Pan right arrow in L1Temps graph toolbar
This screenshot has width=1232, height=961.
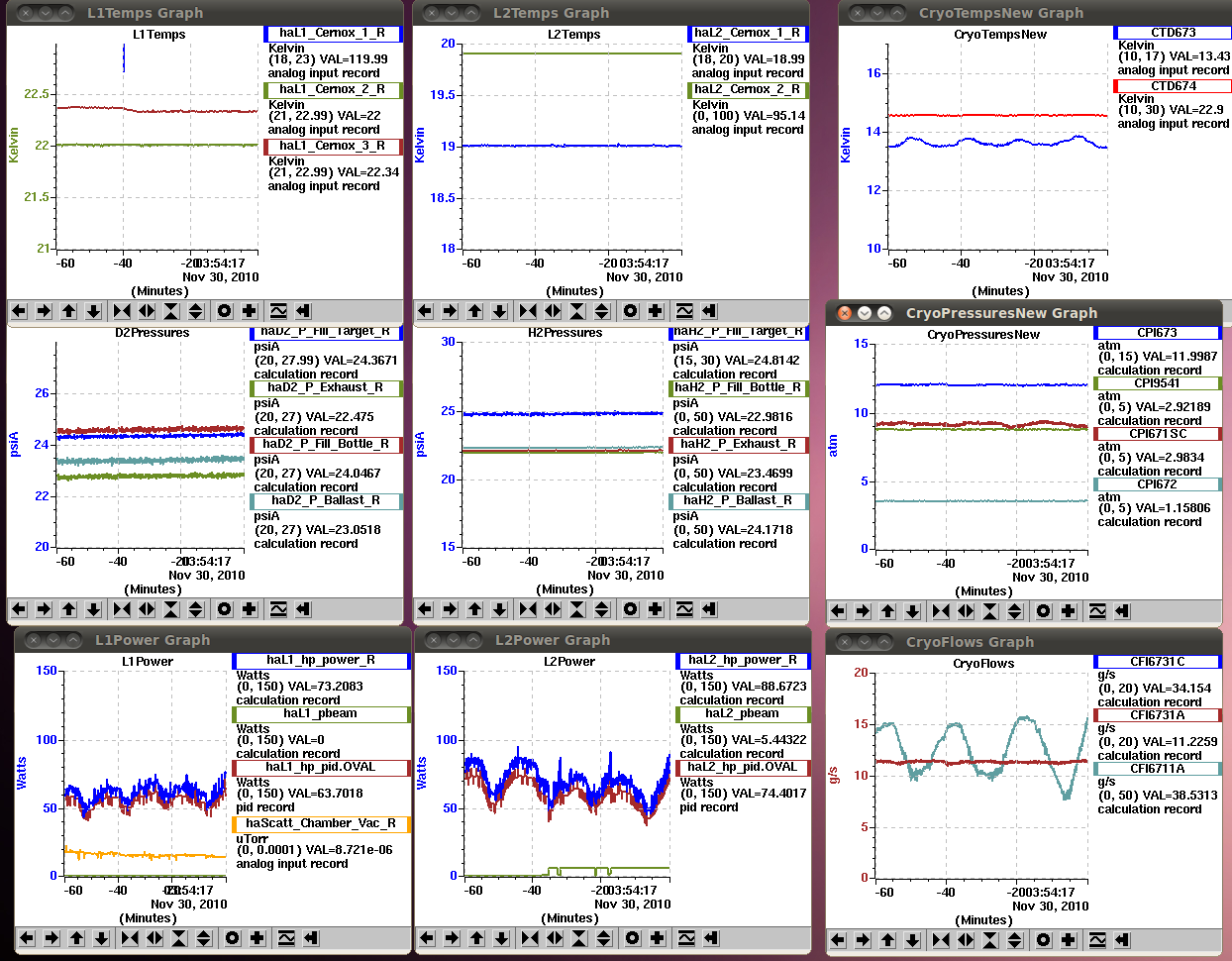44,311
